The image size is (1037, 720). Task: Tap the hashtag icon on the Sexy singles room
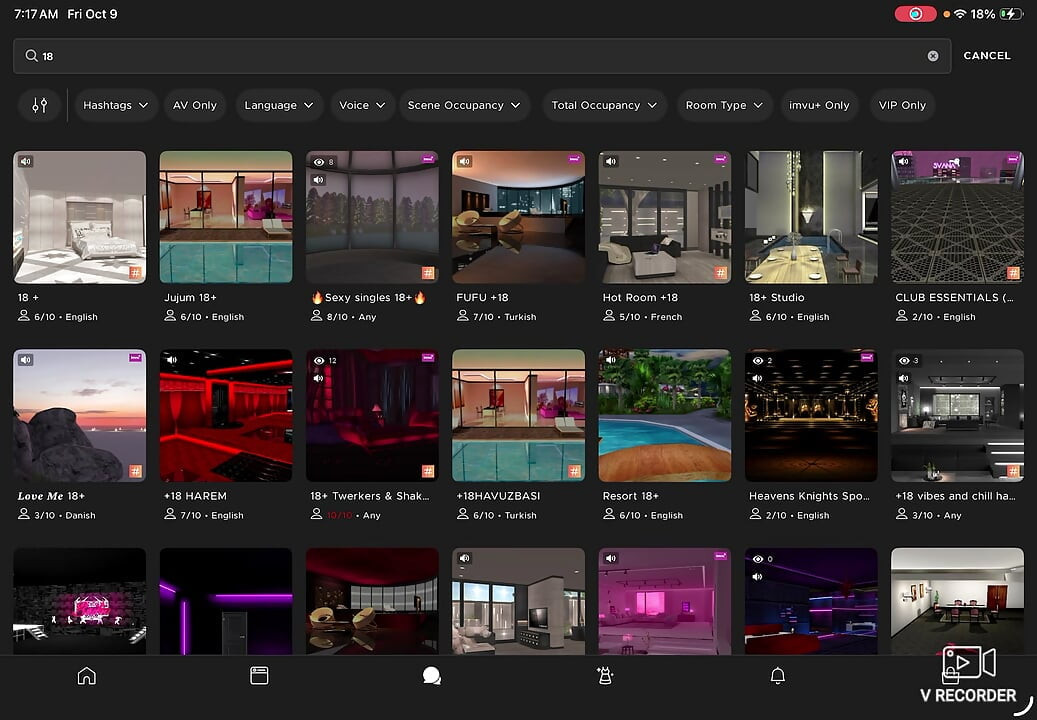(428, 272)
